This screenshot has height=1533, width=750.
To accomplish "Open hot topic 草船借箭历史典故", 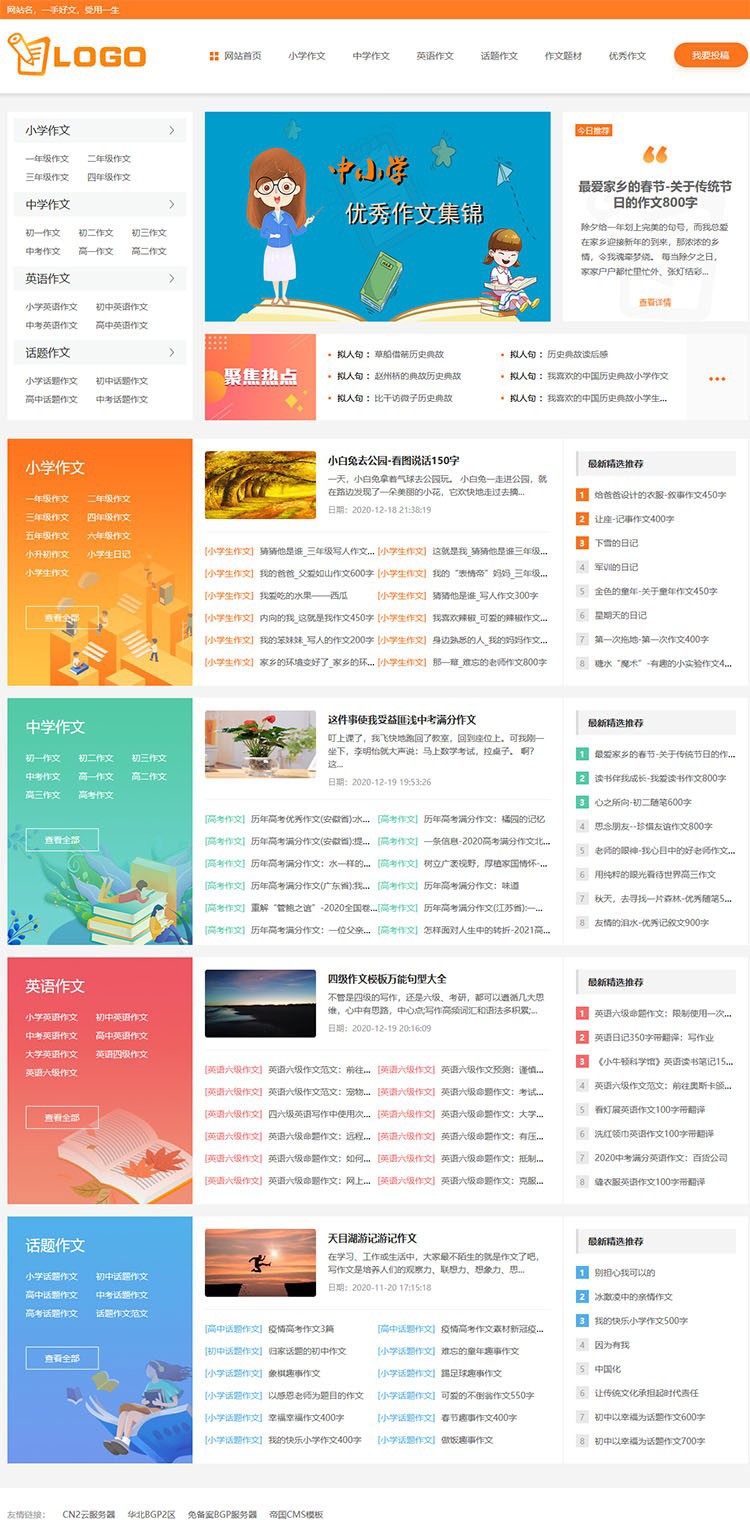I will pos(409,354).
